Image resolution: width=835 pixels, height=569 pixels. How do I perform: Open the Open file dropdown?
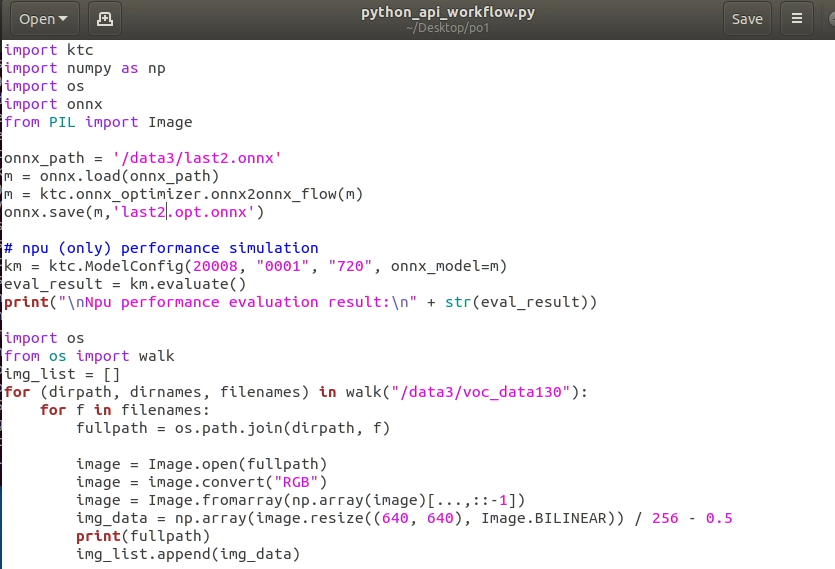point(44,19)
